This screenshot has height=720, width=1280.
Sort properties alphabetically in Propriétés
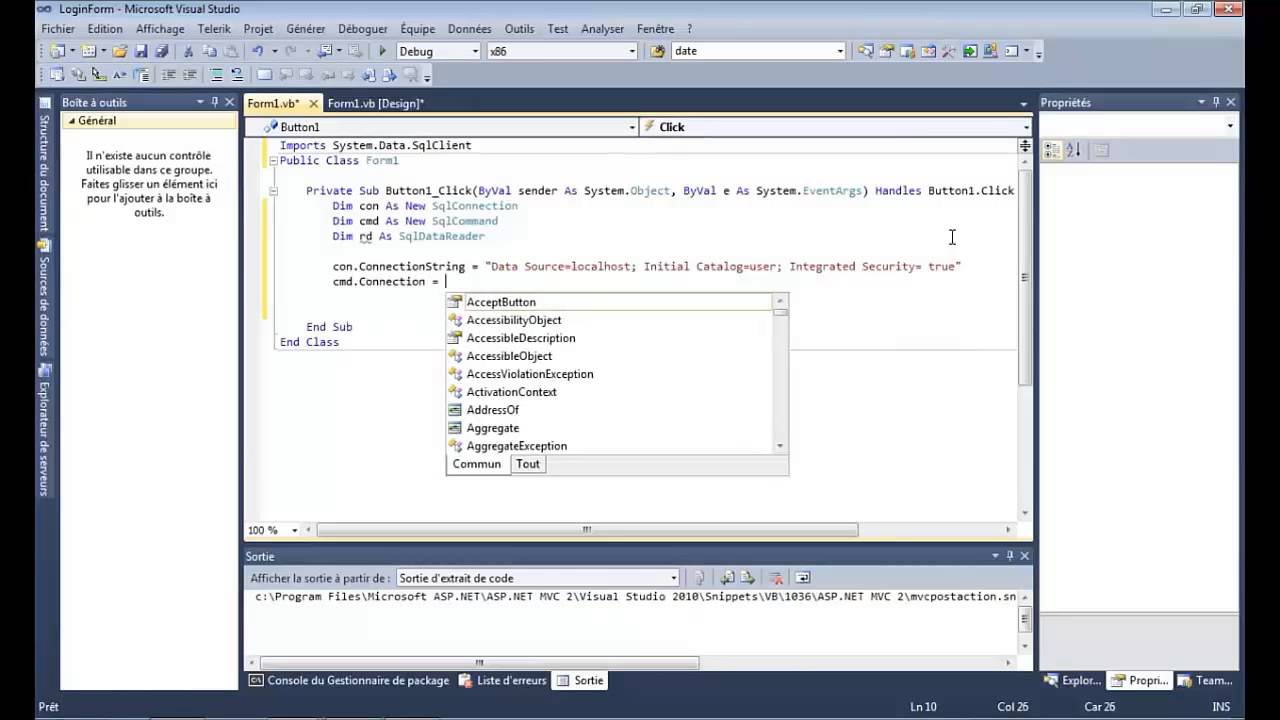pyautogui.click(x=1073, y=150)
